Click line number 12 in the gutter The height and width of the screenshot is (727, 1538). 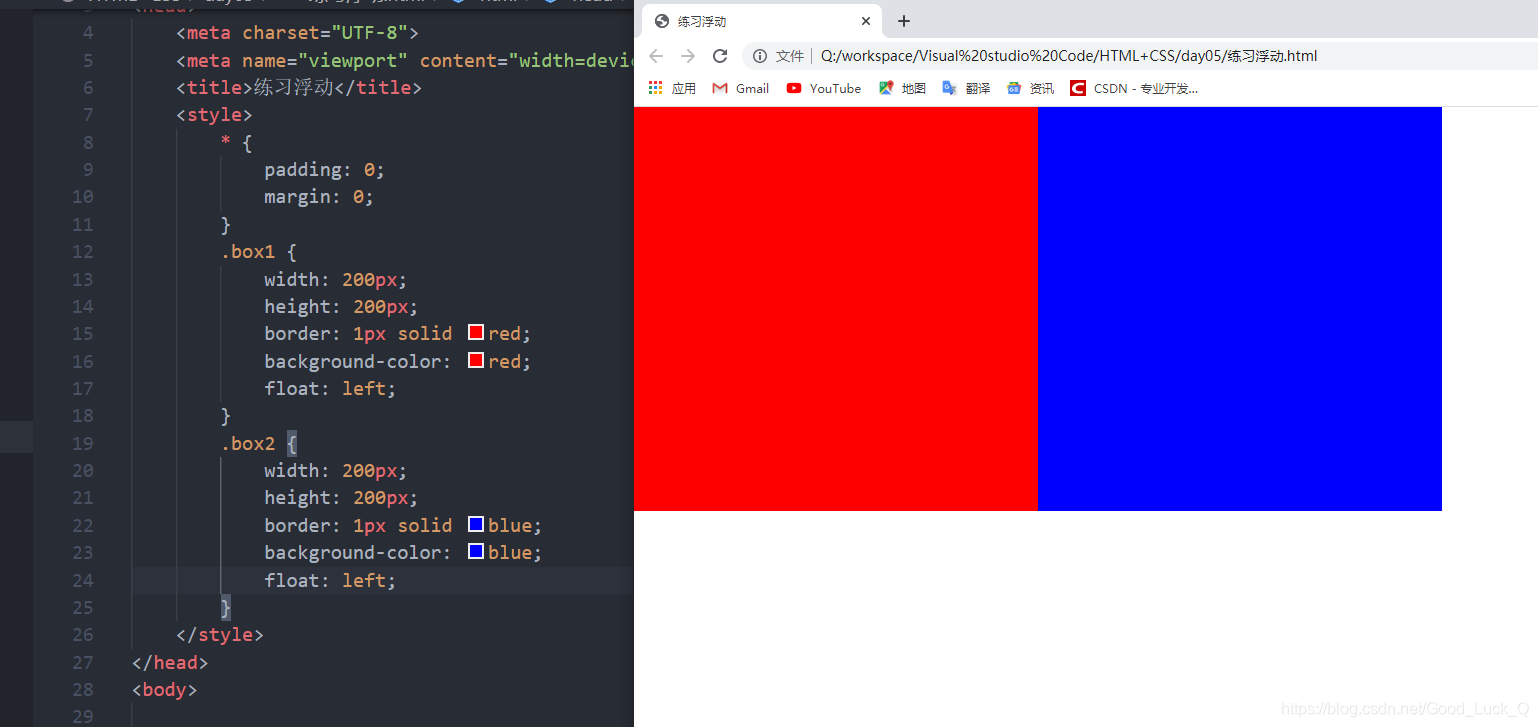82,252
